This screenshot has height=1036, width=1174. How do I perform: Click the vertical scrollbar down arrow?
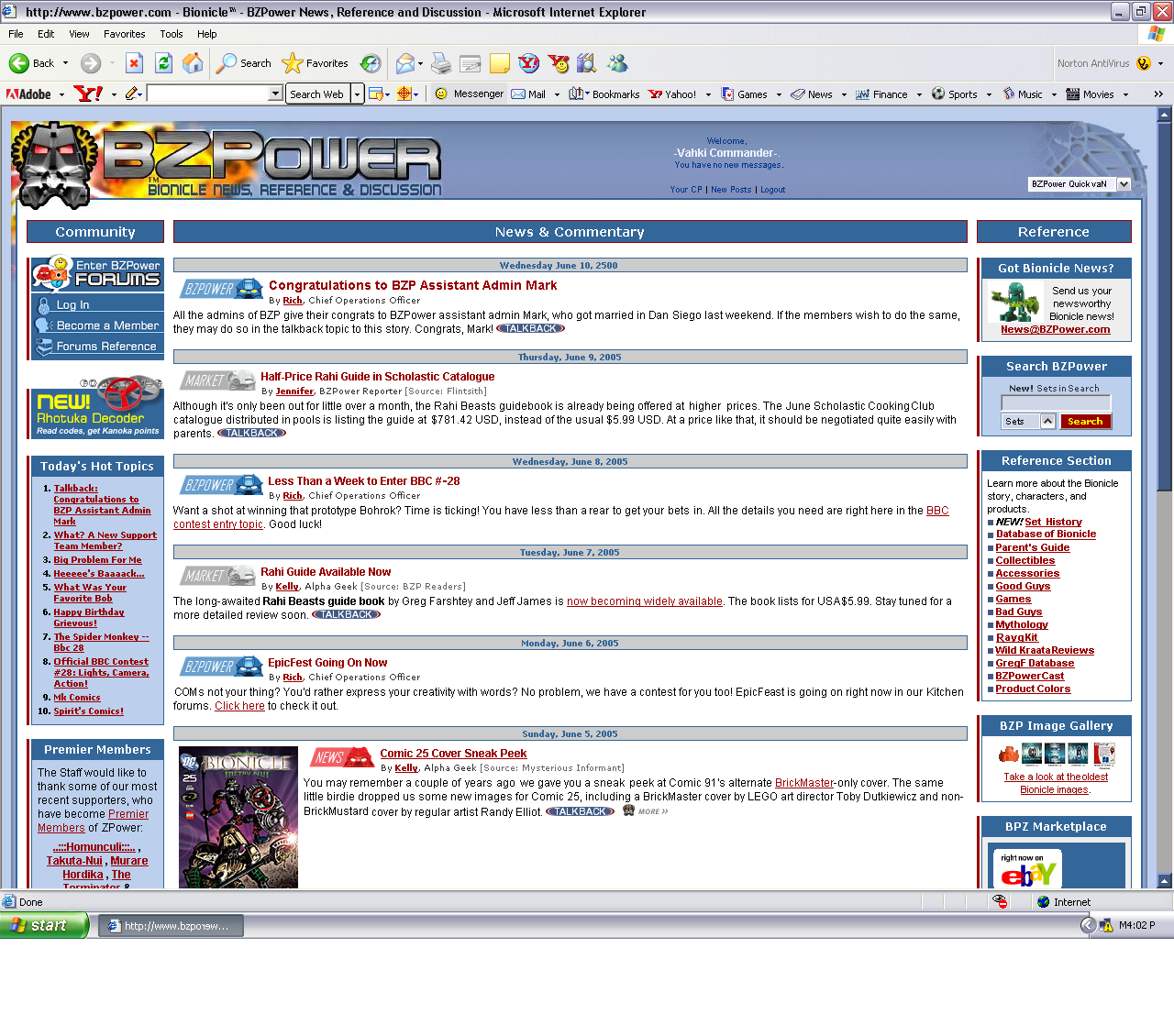point(1165,881)
